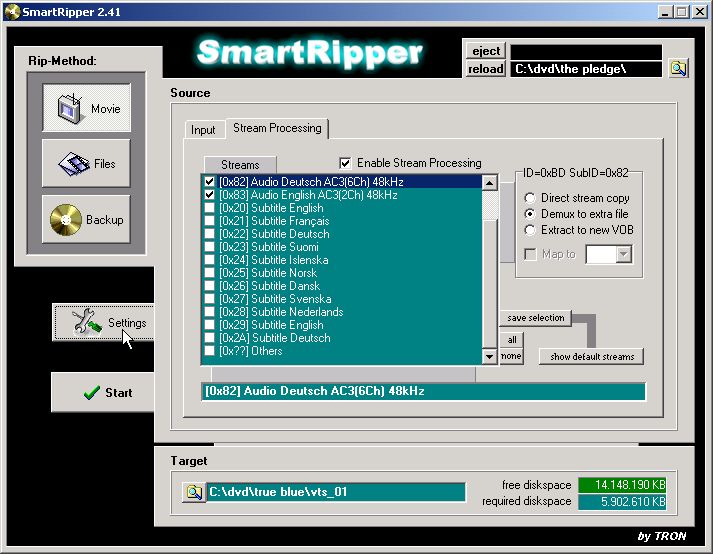Check the 0x28 Subtitle Nederlands stream

(209, 312)
